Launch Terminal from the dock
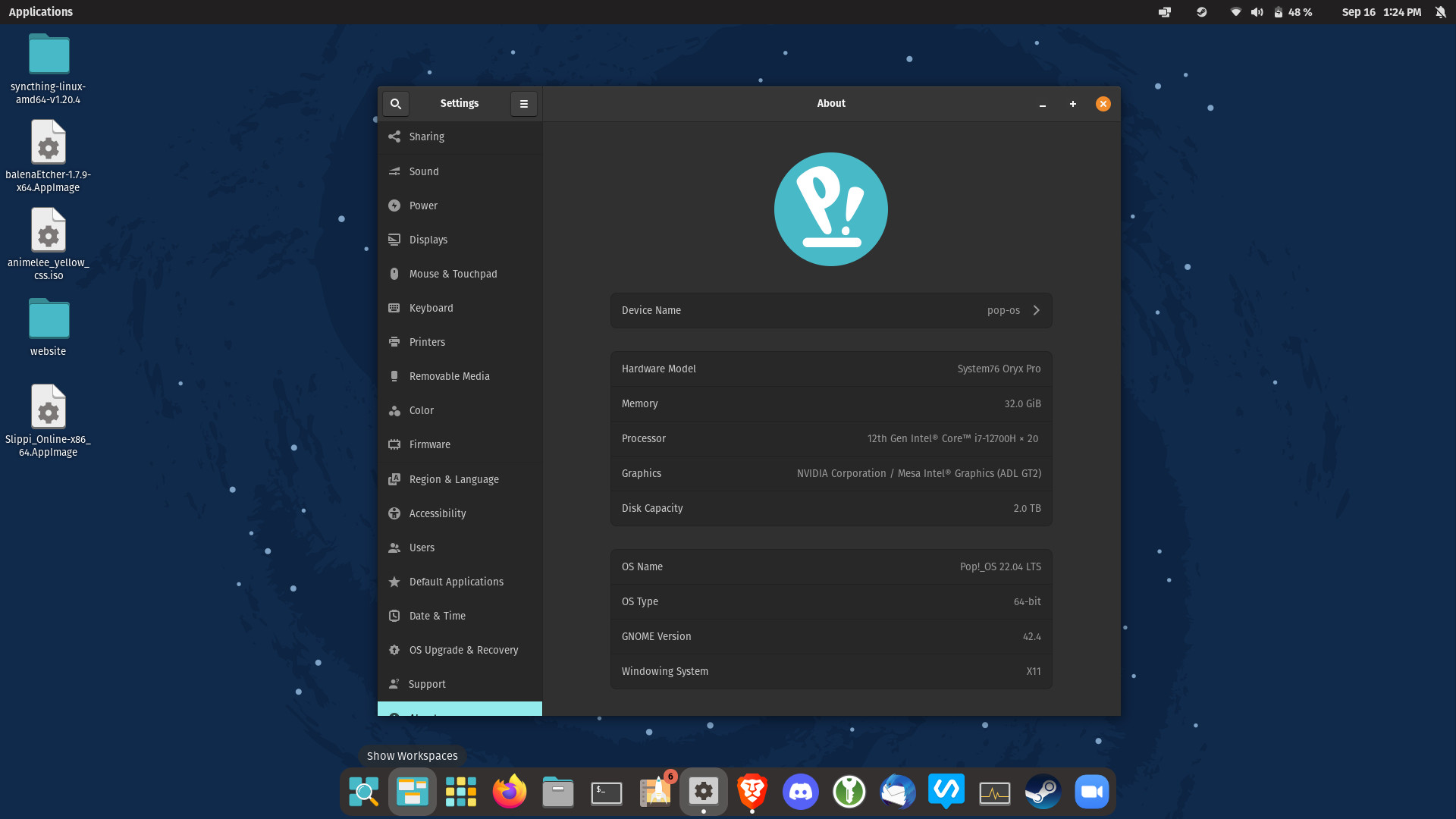The width and height of the screenshot is (1456, 819). (x=606, y=792)
